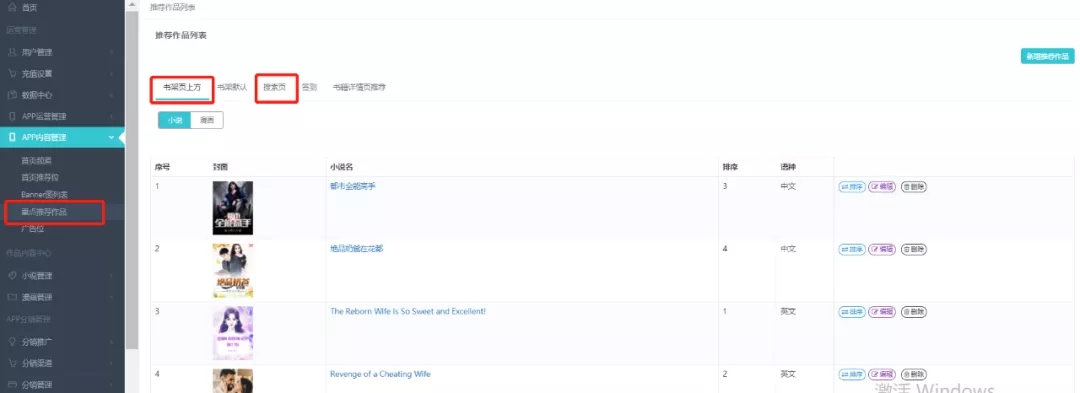Open the 都市全能高手 novel link

[353, 187]
